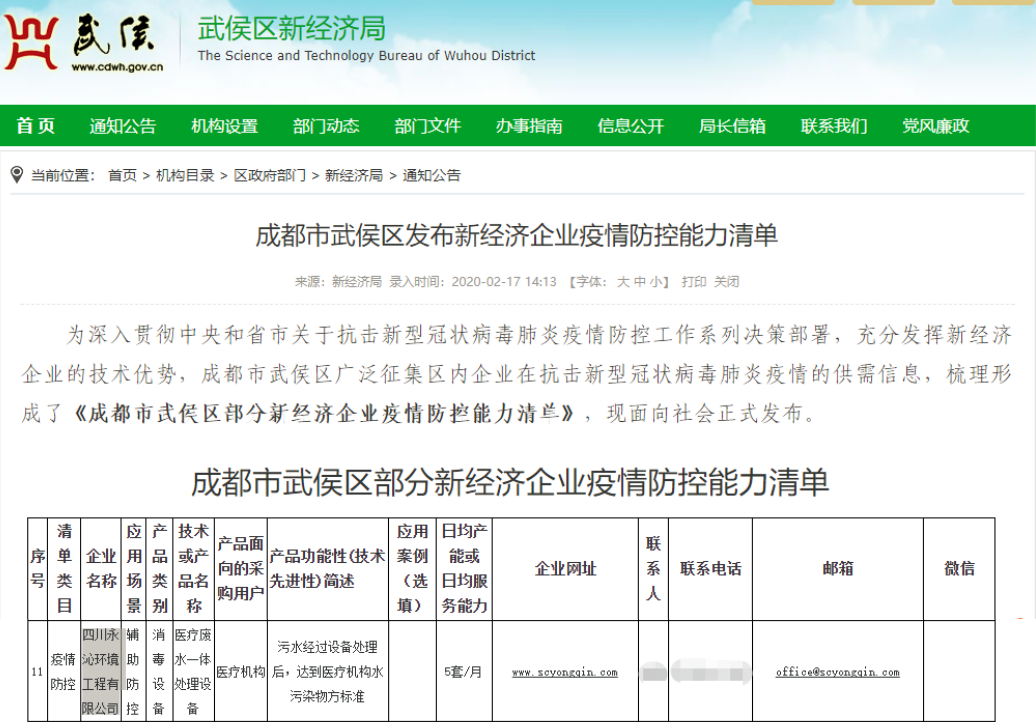This screenshot has width=1036, height=722.
Task: Open the 通知公告 navigation menu item
Action: tap(123, 126)
